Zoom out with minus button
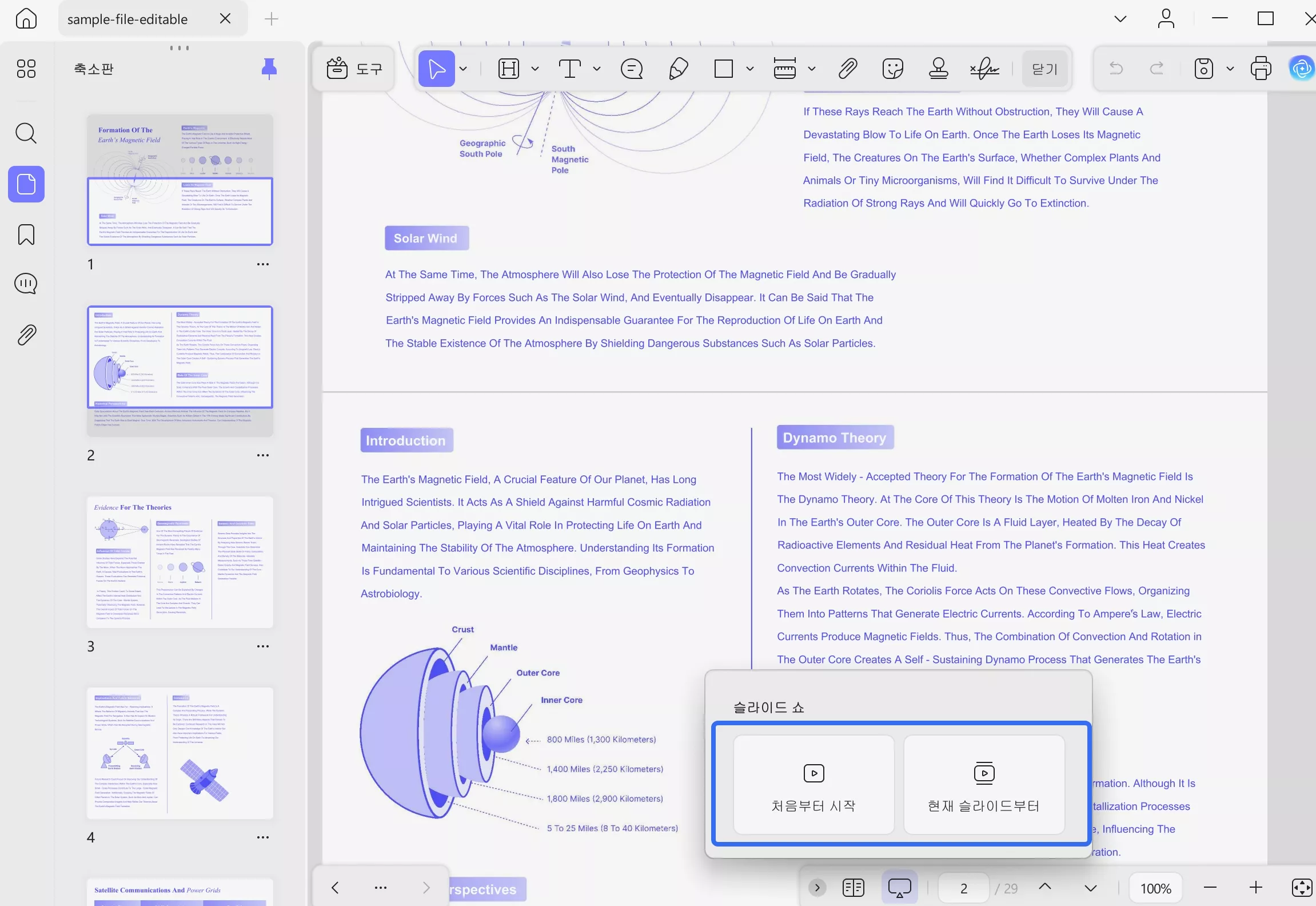1316x906 pixels. pyautogui.click(x=1210, y=888)
